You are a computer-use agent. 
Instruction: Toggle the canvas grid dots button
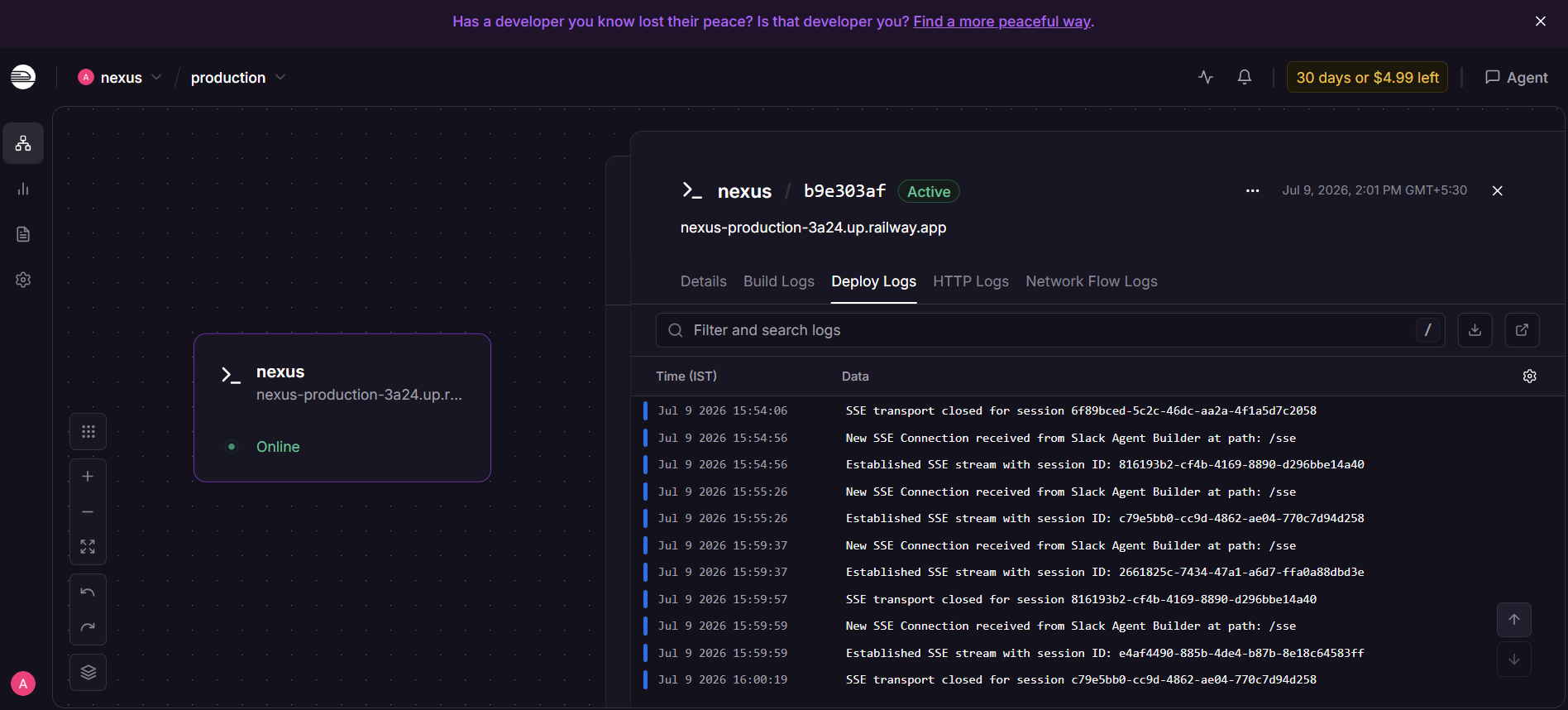click(88, 431)
